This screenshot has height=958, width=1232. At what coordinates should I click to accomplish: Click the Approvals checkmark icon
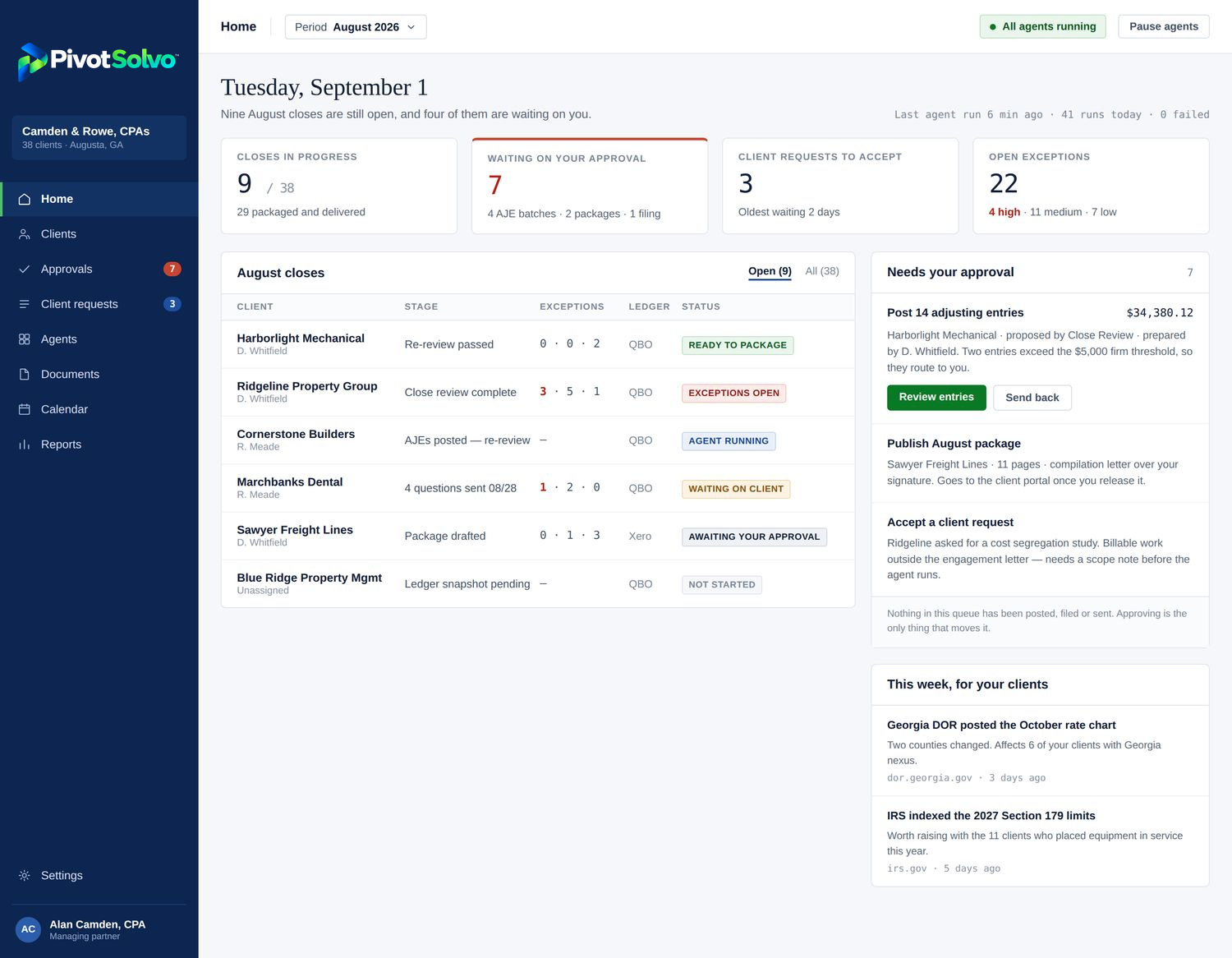(25, 269)
